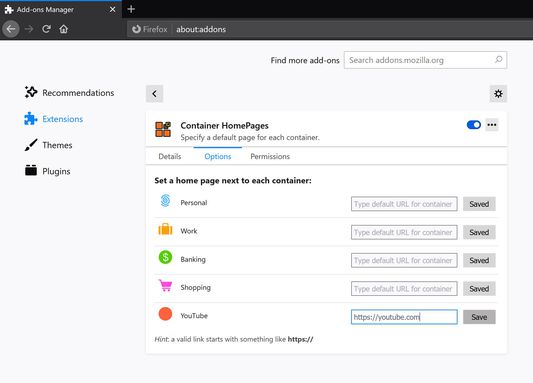This screenshot has height=383, width=533.
Task: Save the YouTube container home page
Action: pos(479,317)
